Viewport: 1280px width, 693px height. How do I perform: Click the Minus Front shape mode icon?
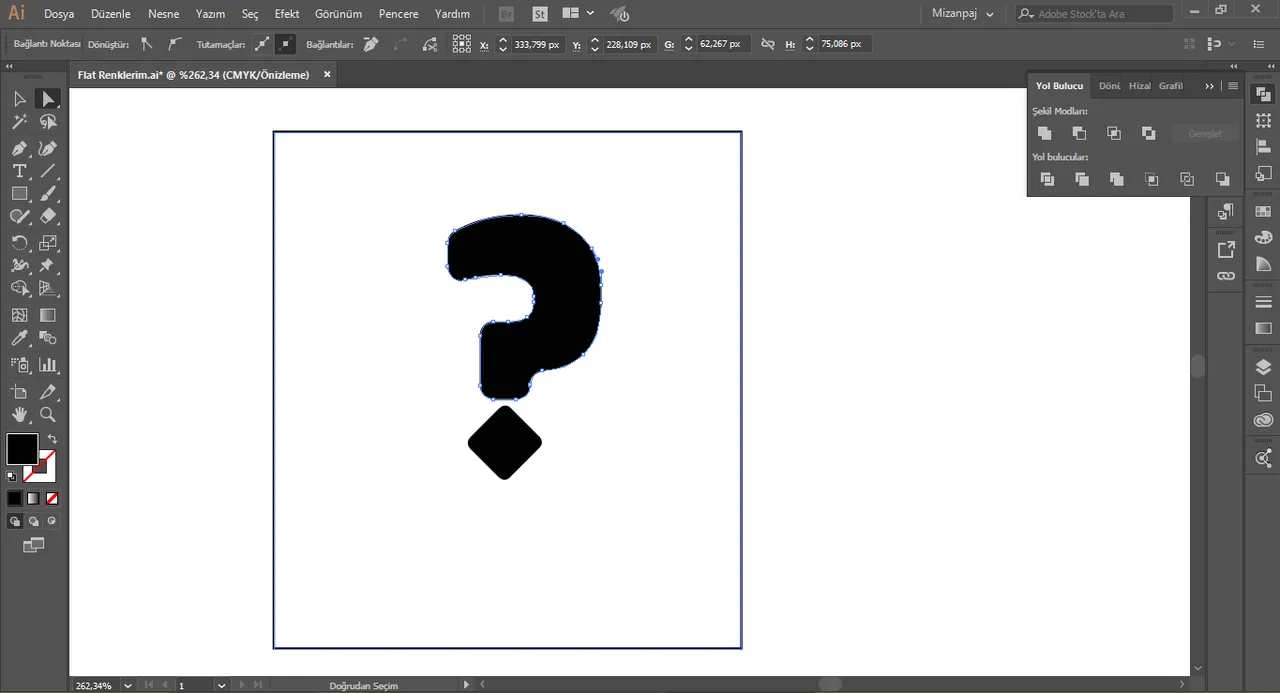[x=1079, y=133]
